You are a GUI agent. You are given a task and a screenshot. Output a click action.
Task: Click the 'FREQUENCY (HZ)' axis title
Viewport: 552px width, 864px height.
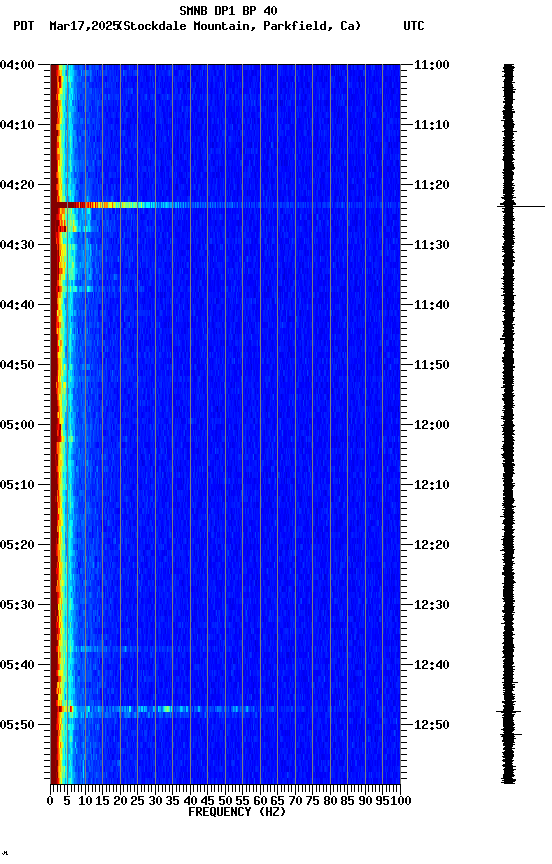pos(237,813)
